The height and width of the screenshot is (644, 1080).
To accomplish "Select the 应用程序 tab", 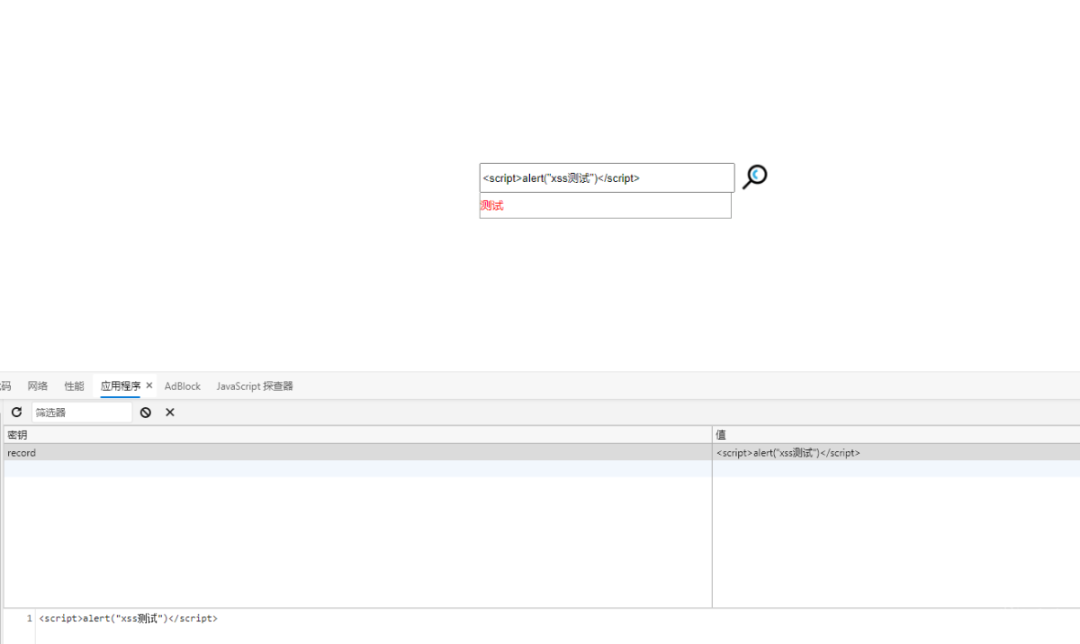I will (x=121, y=386).
